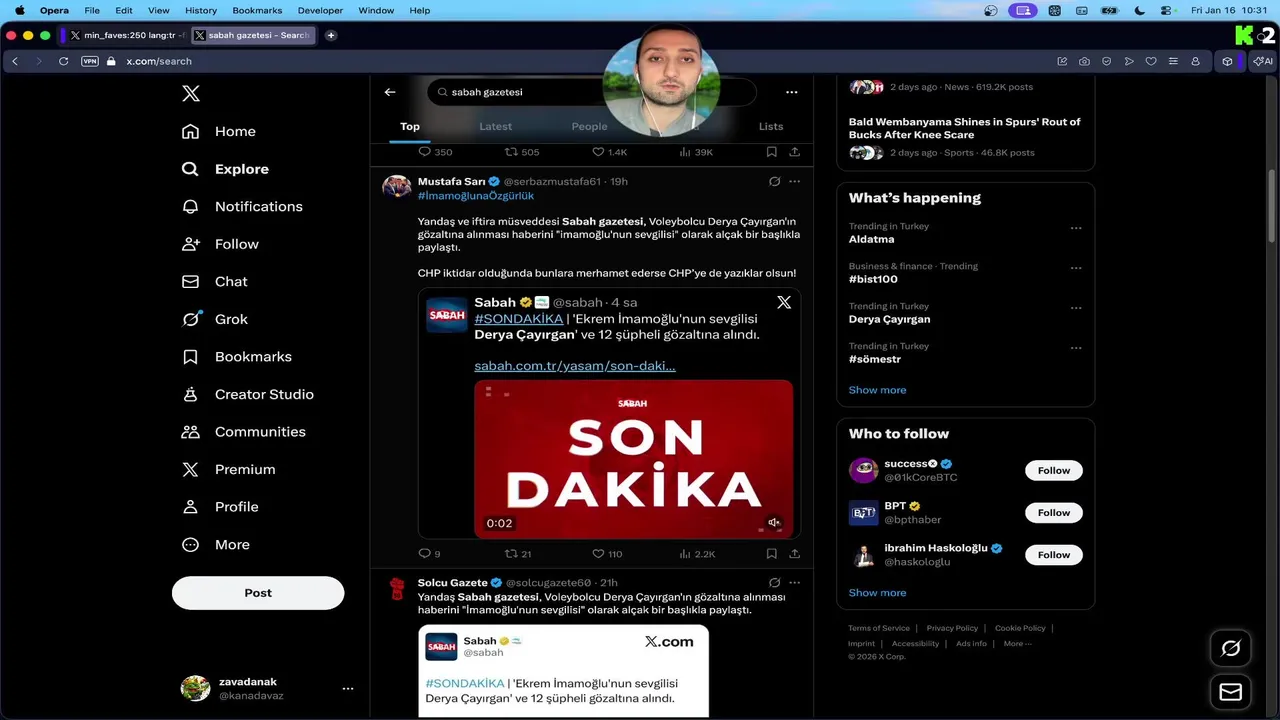Switch to Lists results tab

pyautogui.click(x=771, y=126)
